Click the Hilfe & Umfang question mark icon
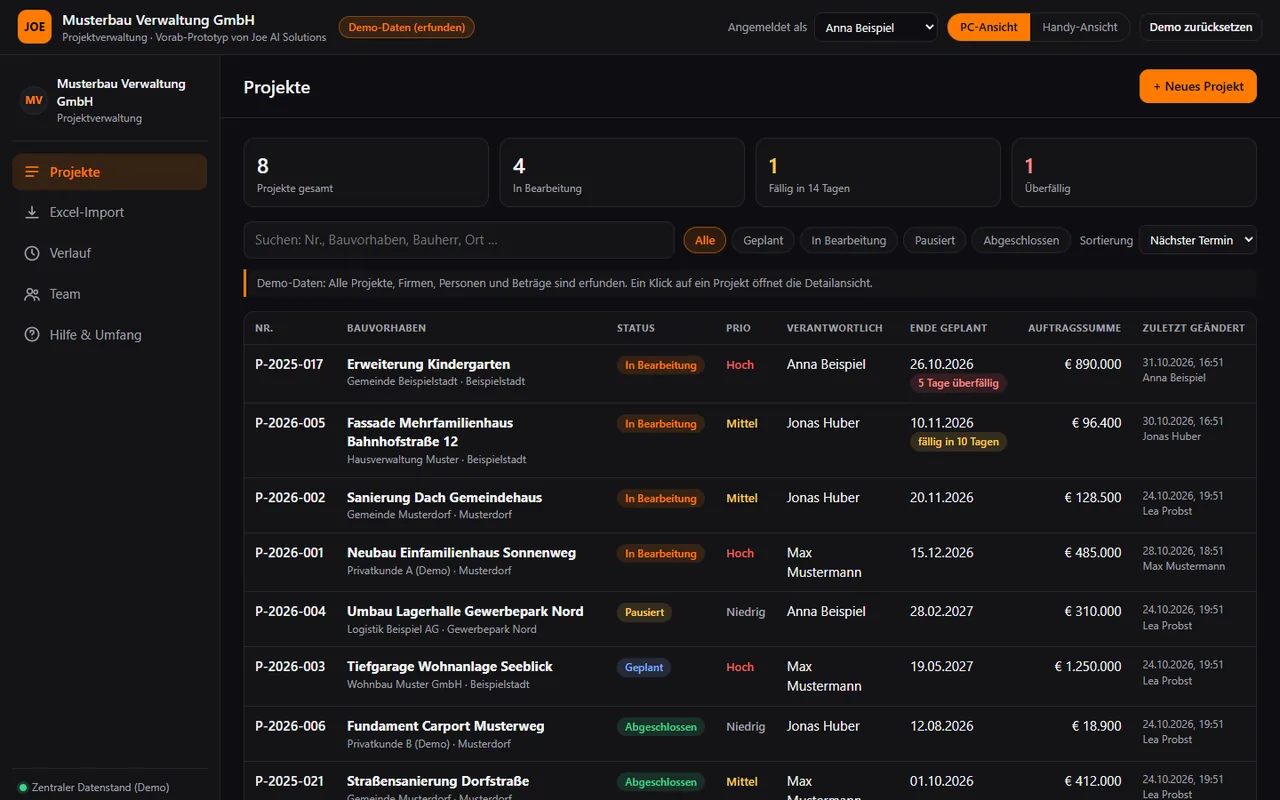Screen dimensions: 1280x800 [x=32, y=335]
